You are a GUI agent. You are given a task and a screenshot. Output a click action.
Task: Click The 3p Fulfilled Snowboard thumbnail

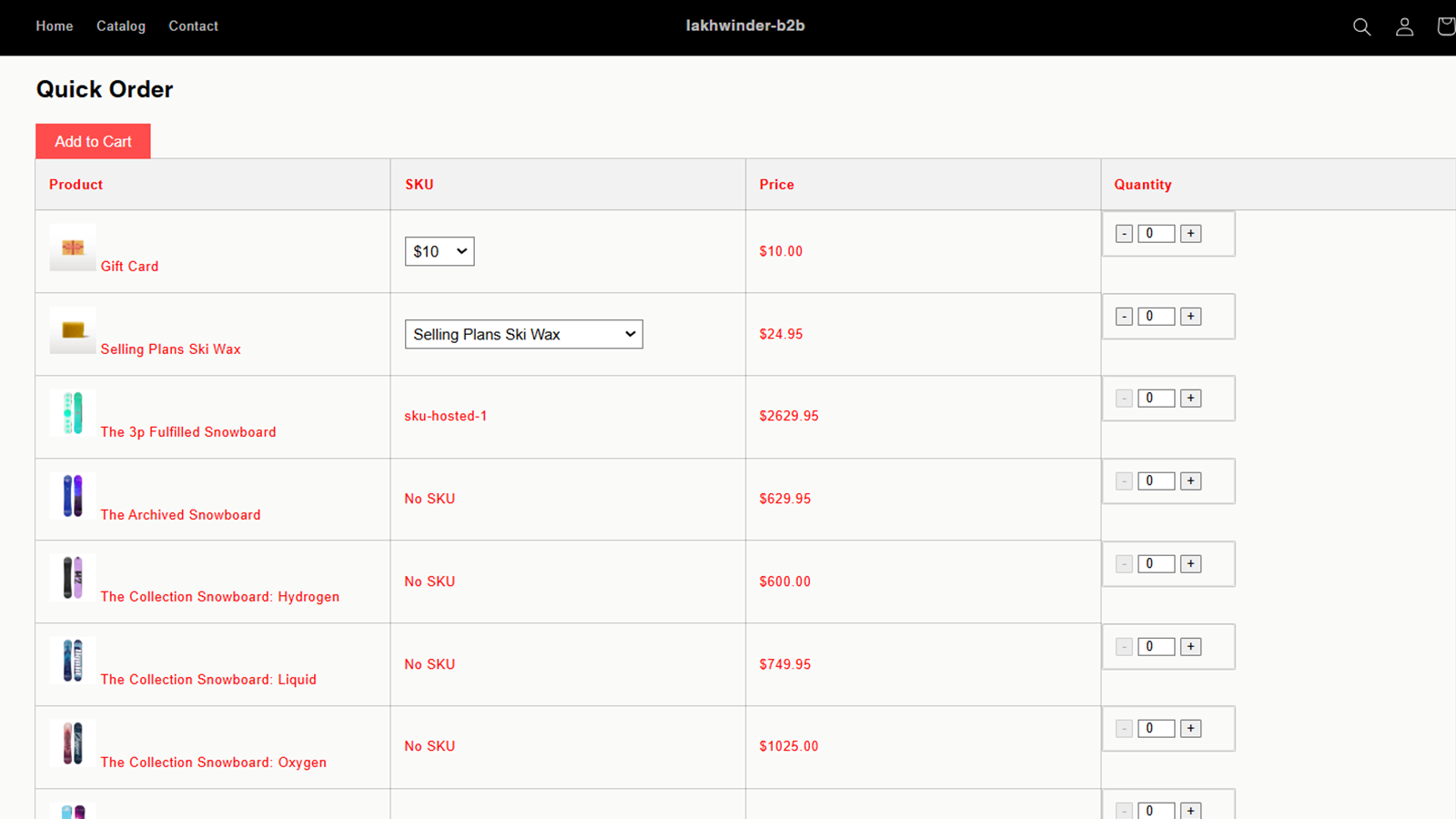[72, 413]
